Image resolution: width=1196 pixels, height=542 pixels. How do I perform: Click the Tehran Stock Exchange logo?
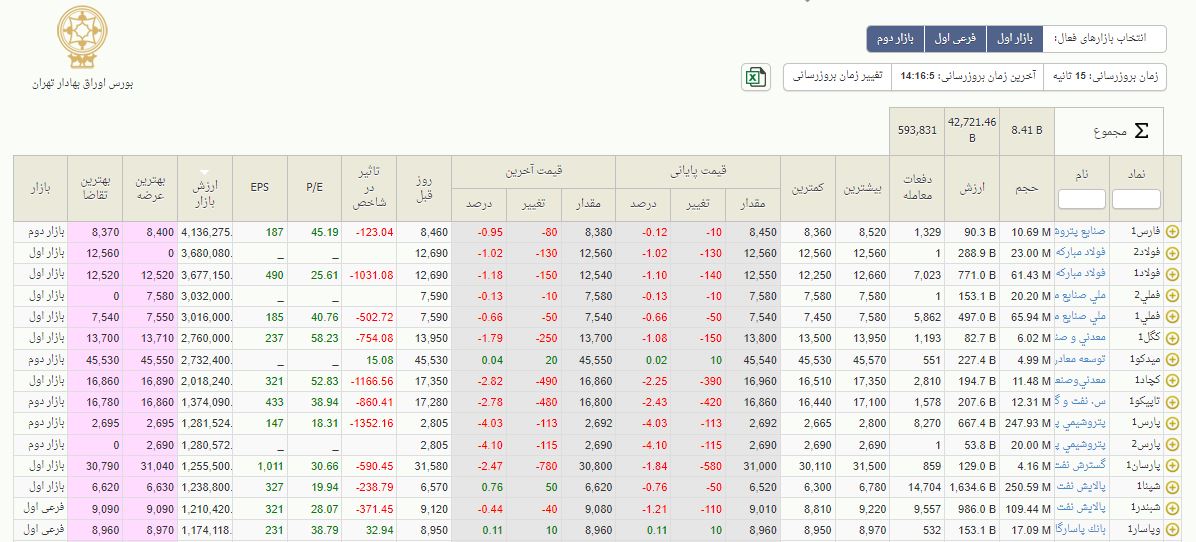(x=82, y=37)
